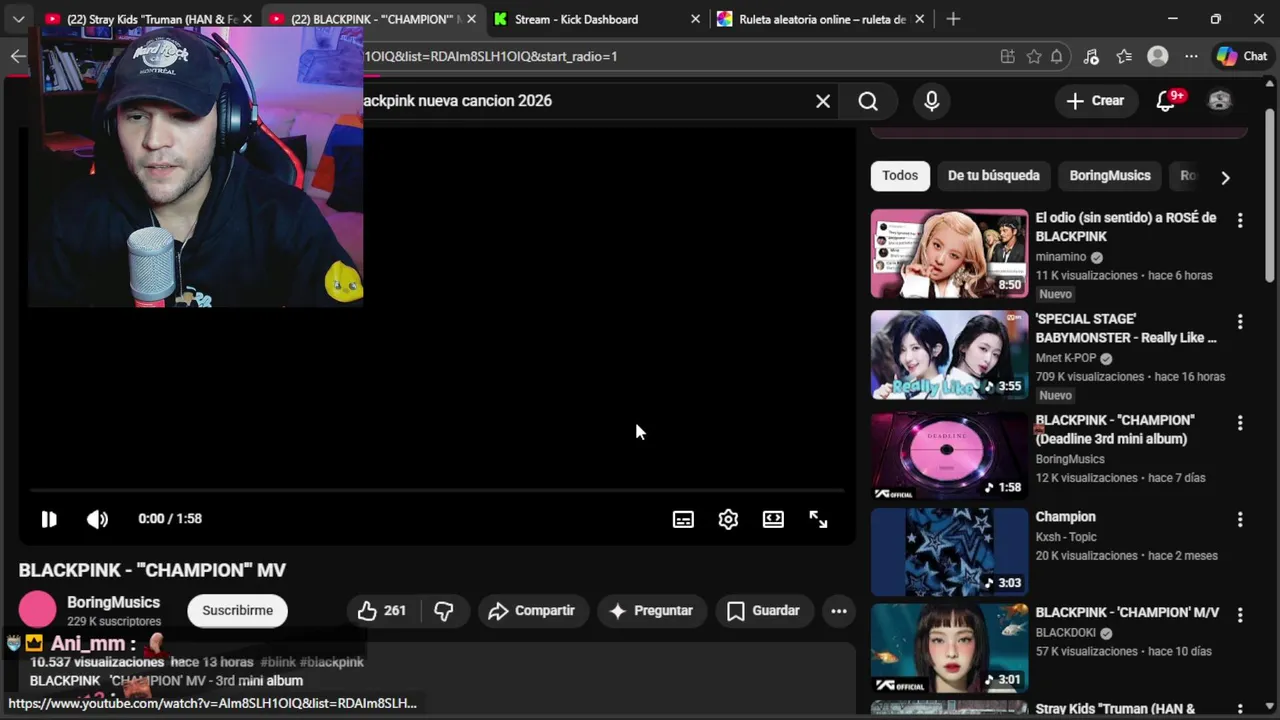The image size is (1280, 720).
Task: Open BoringMusics pink channel avatar
Action: [x=38, y=610]
